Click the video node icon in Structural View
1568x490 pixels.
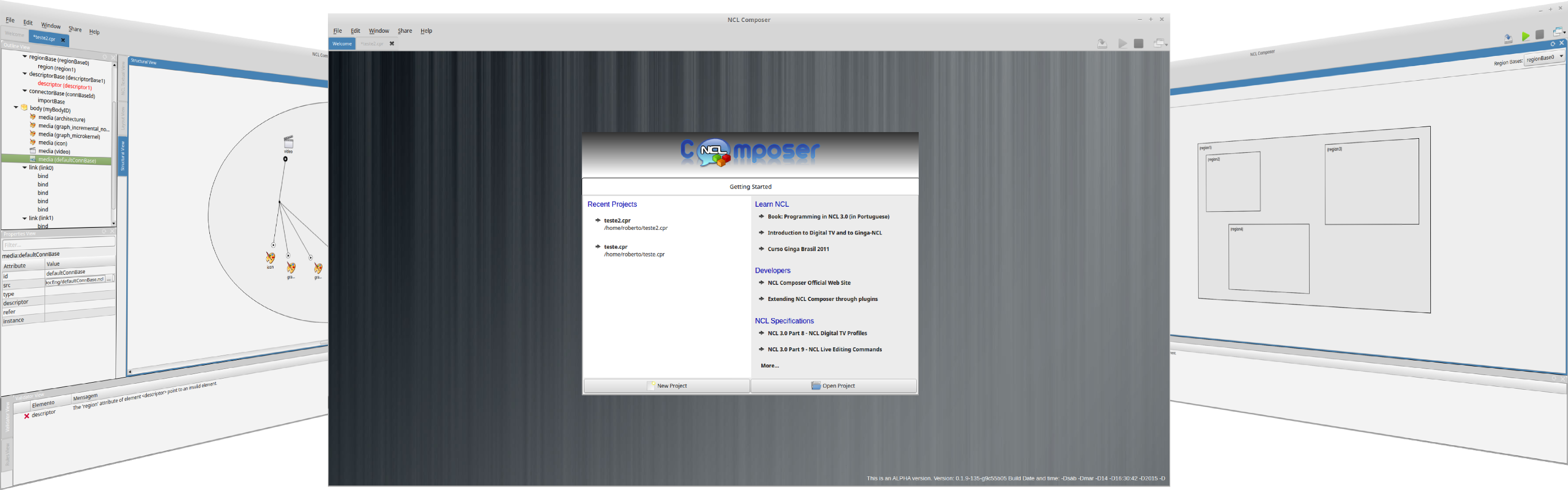coord(289,143)
